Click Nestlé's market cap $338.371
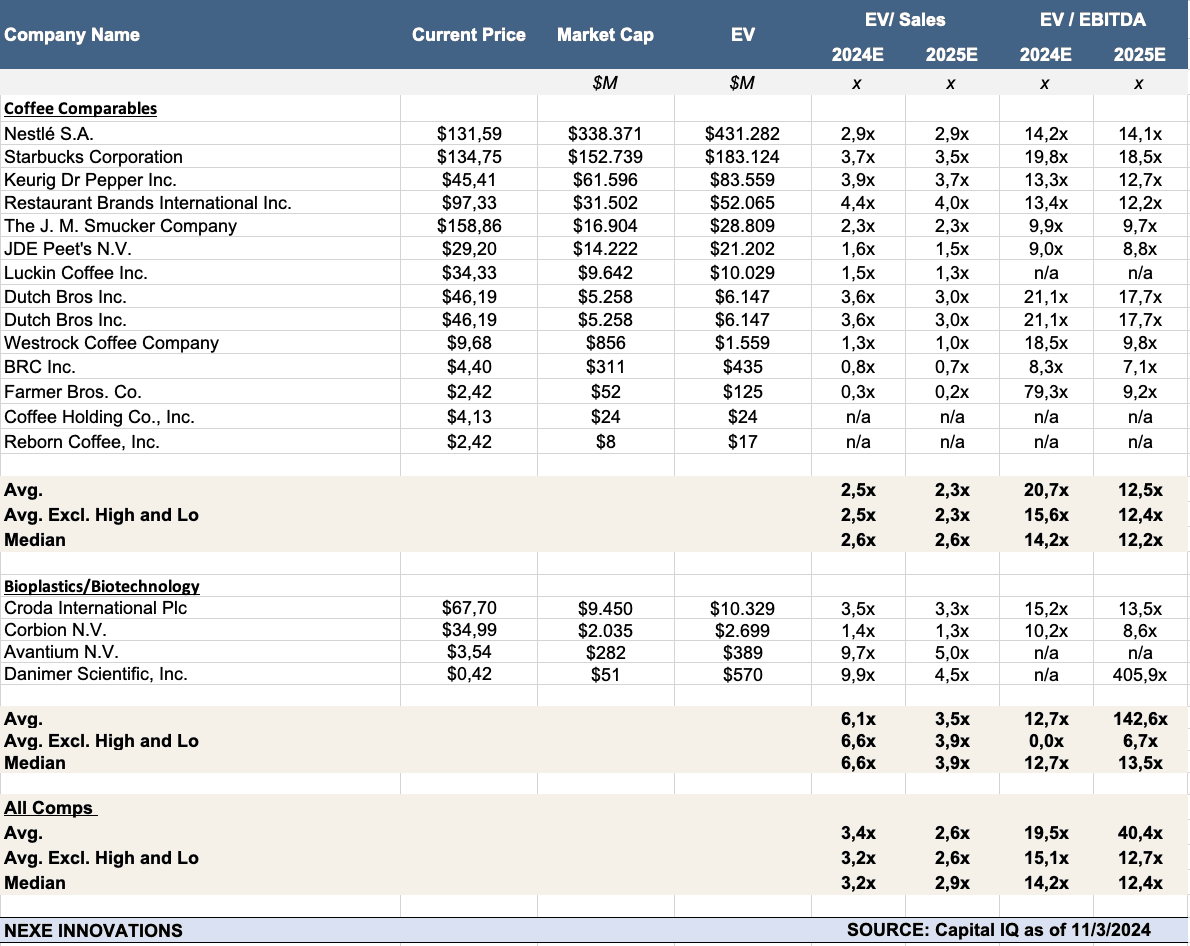Viewport: 1190px width, 946px height. (x=605, y=134)
